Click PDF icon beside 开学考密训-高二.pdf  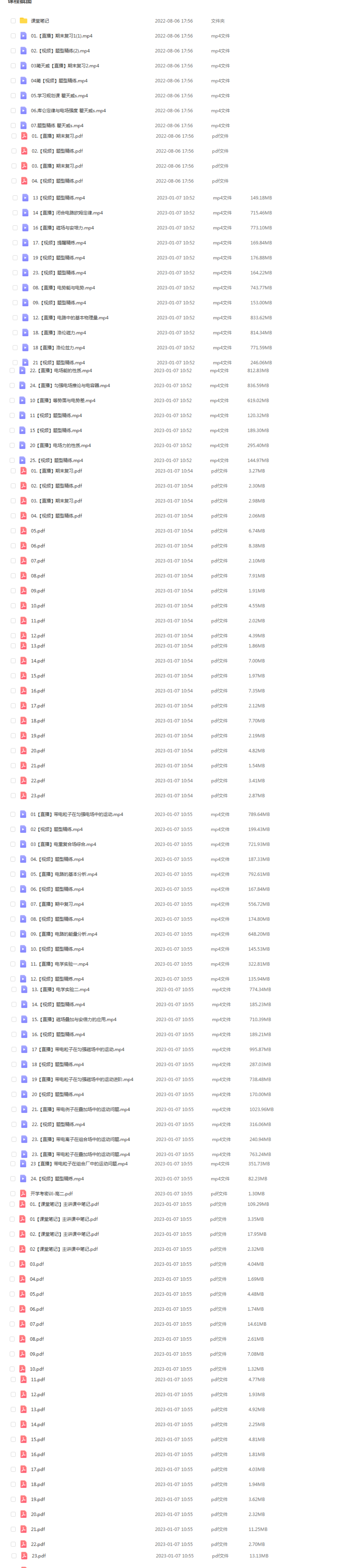click(x=22, y=1194)
